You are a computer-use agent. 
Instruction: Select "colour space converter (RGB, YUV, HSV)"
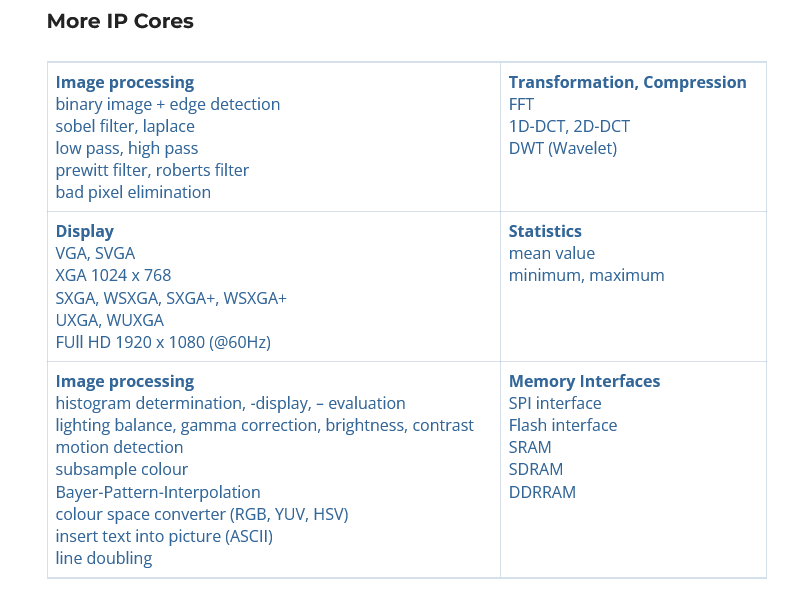click(202, 514)
